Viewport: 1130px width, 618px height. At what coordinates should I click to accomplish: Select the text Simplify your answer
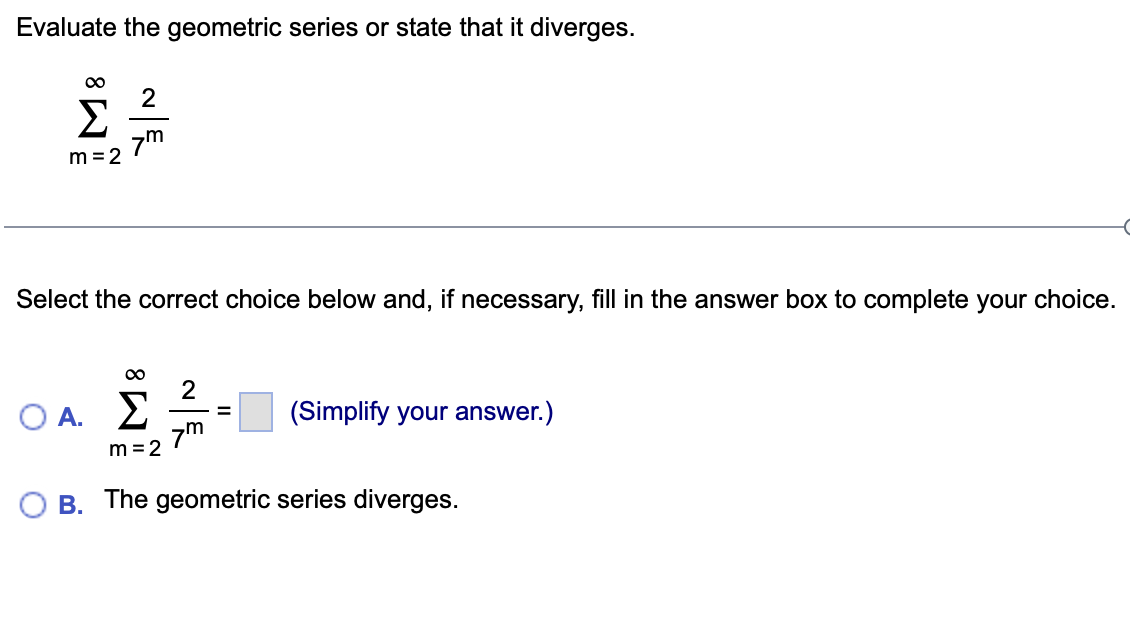pos(419,411)
